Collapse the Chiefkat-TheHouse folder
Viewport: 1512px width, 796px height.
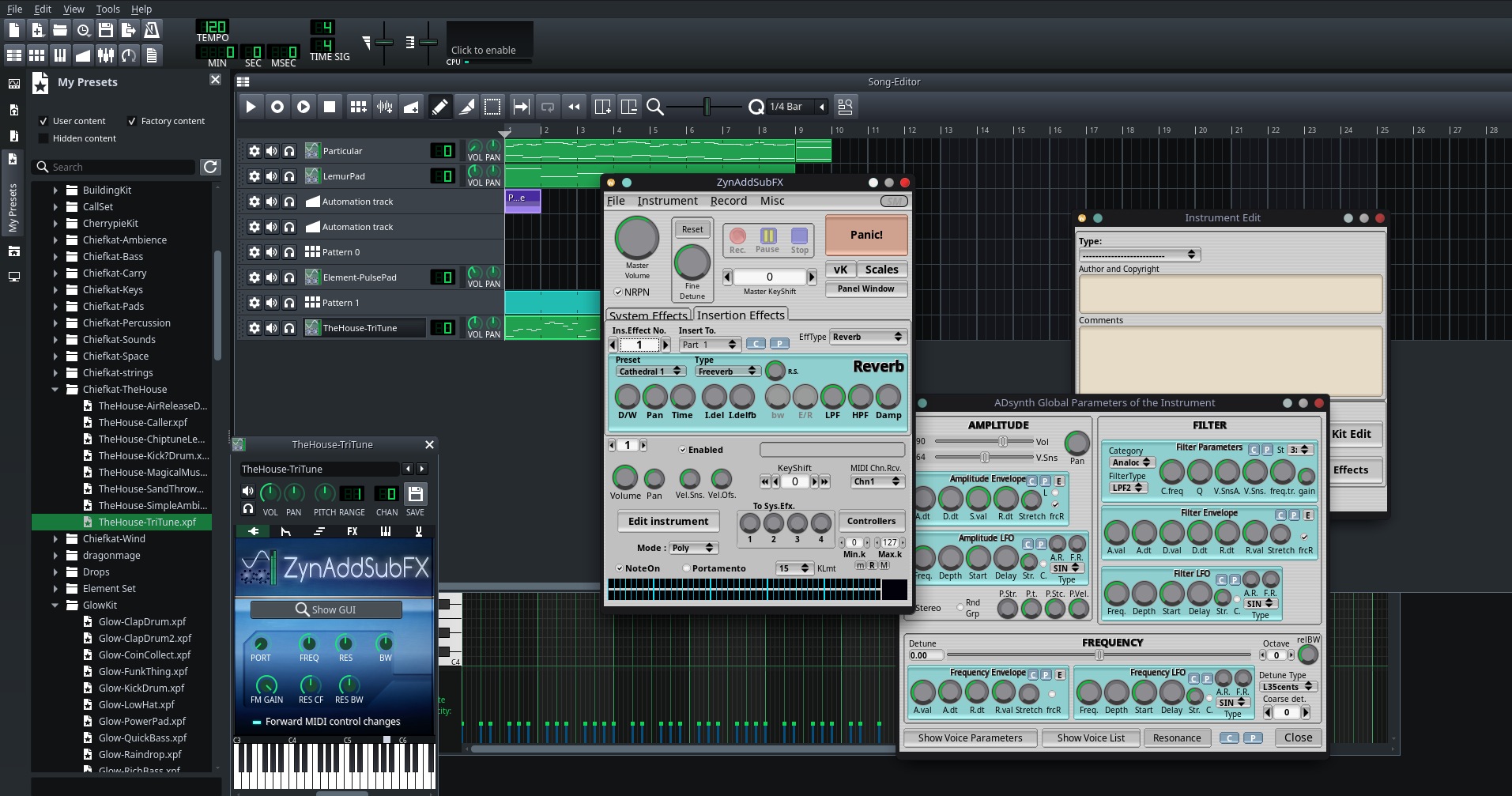(x=55, y=390)
